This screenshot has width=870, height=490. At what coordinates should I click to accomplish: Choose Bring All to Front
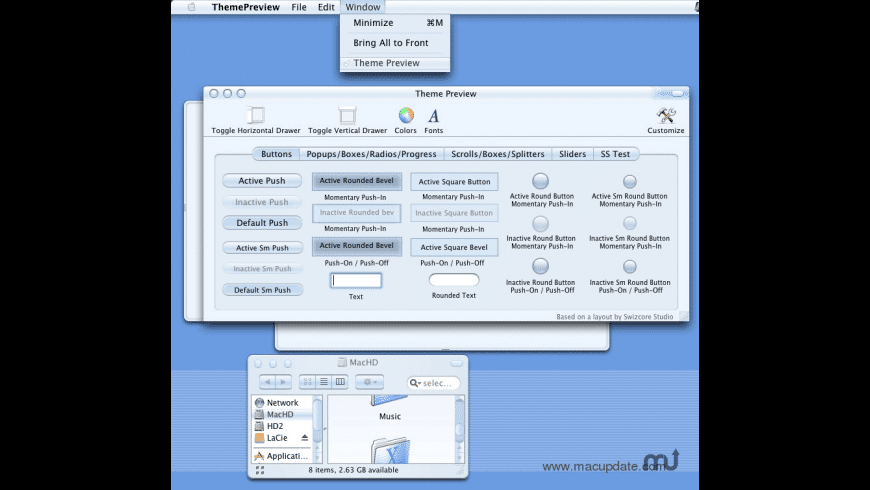395,43
